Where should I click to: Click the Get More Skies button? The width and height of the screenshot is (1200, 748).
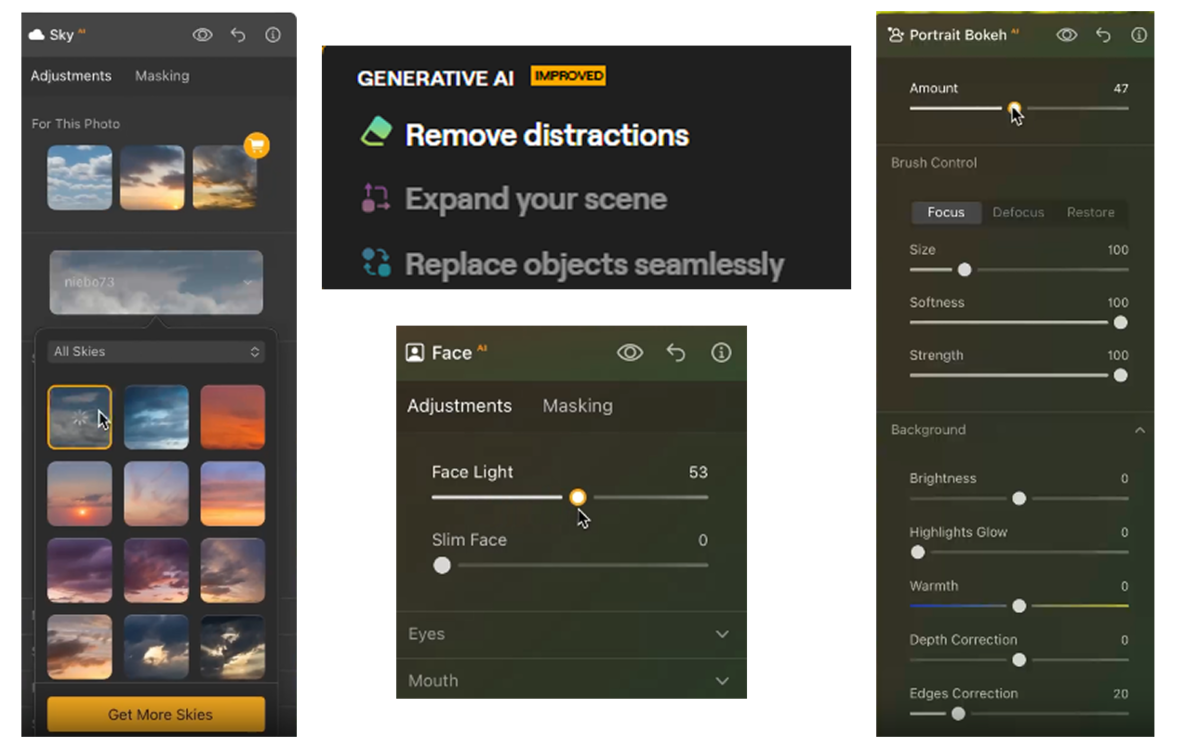point(156,715)
